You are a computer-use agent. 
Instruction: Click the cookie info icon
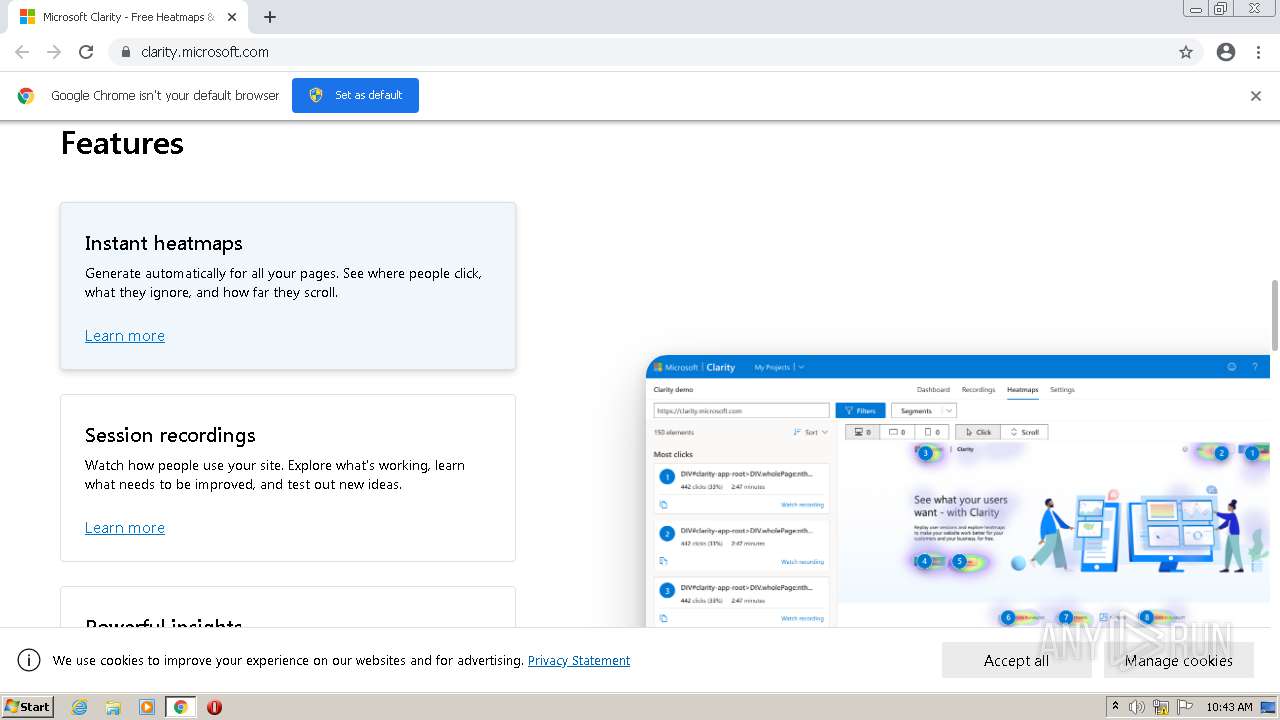tap(29, 660)
